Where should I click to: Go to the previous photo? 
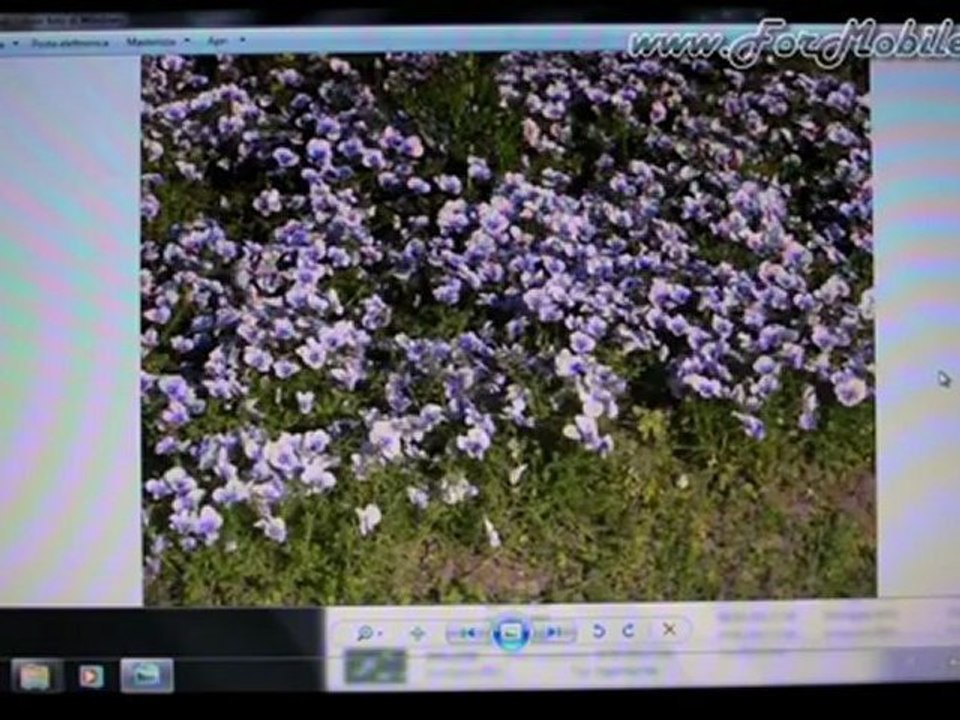(x=468, y=632)
